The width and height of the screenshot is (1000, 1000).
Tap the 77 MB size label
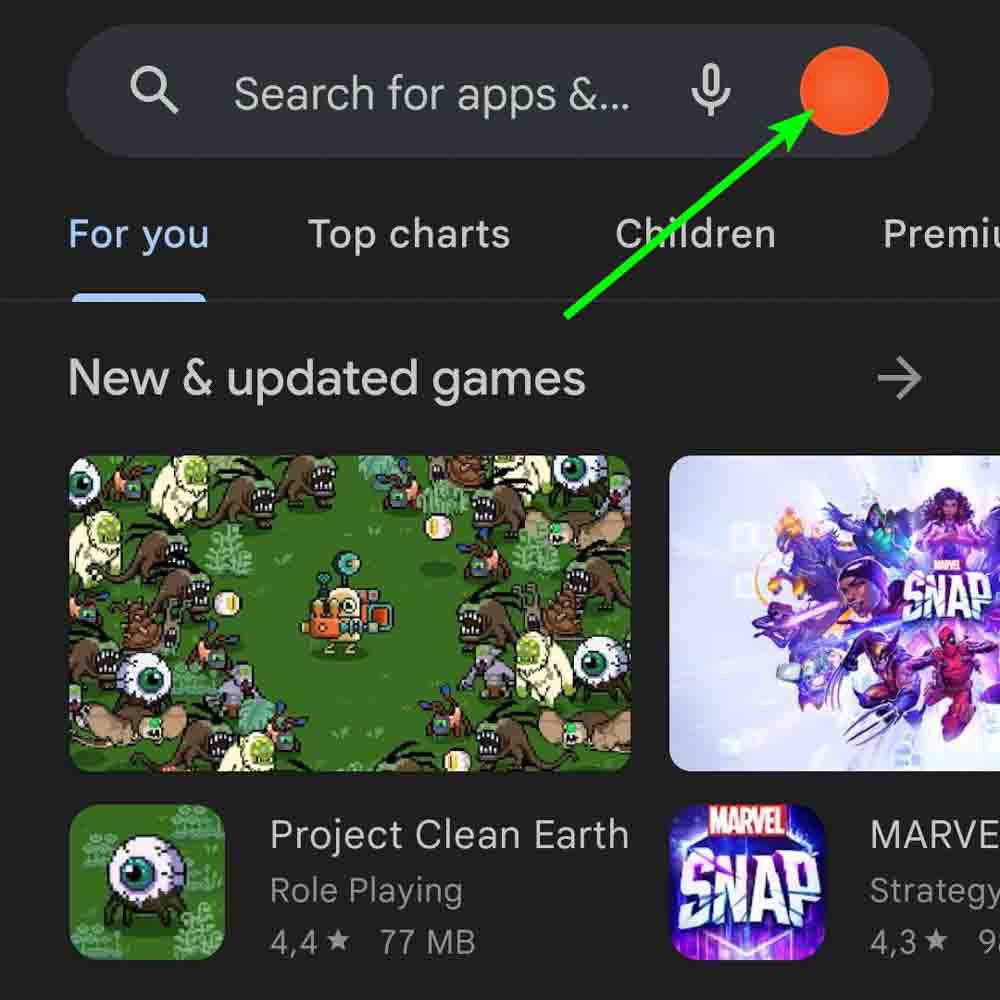point(427,942)
